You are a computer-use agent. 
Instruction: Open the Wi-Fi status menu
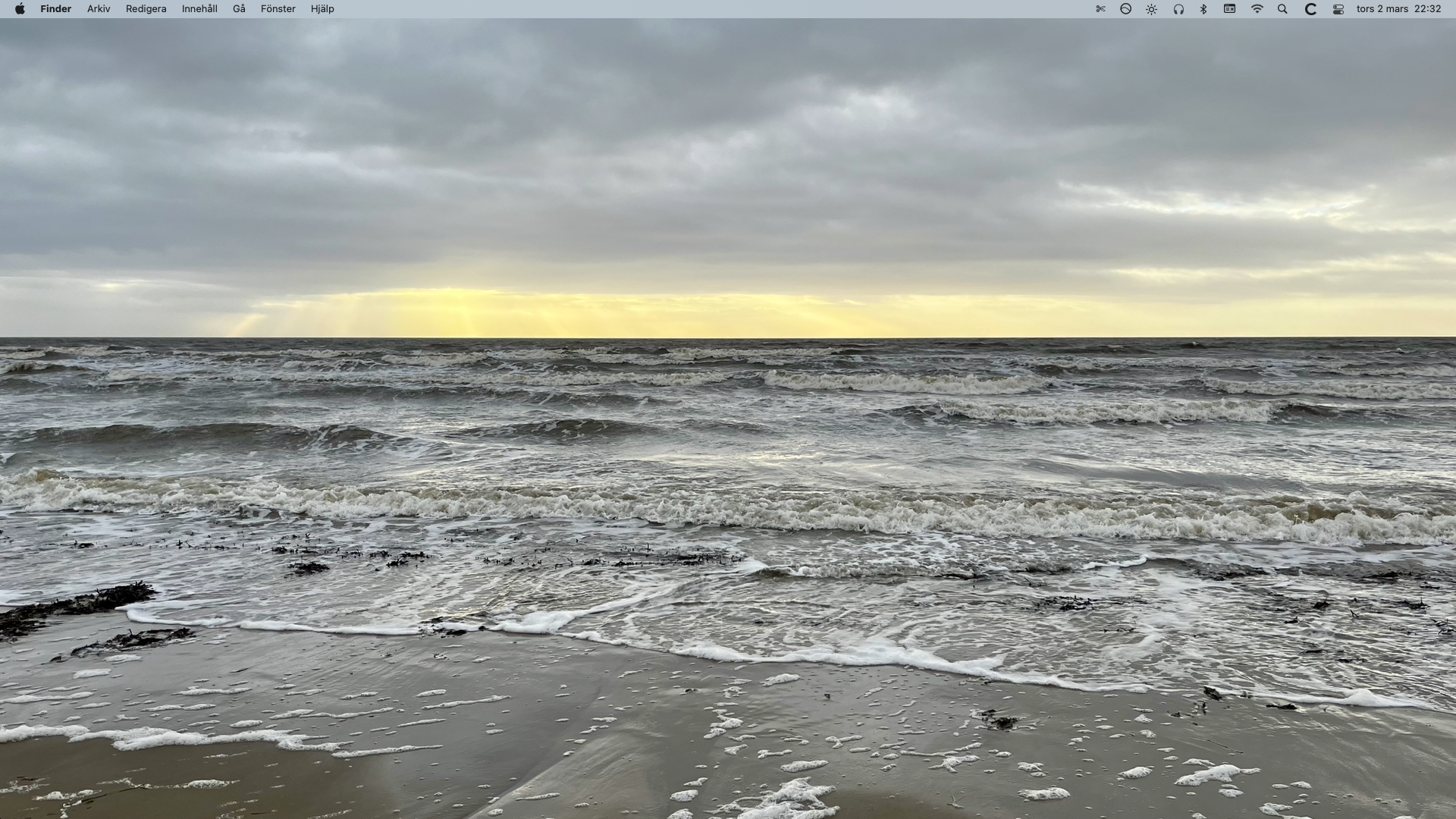tap(1257, 9)
